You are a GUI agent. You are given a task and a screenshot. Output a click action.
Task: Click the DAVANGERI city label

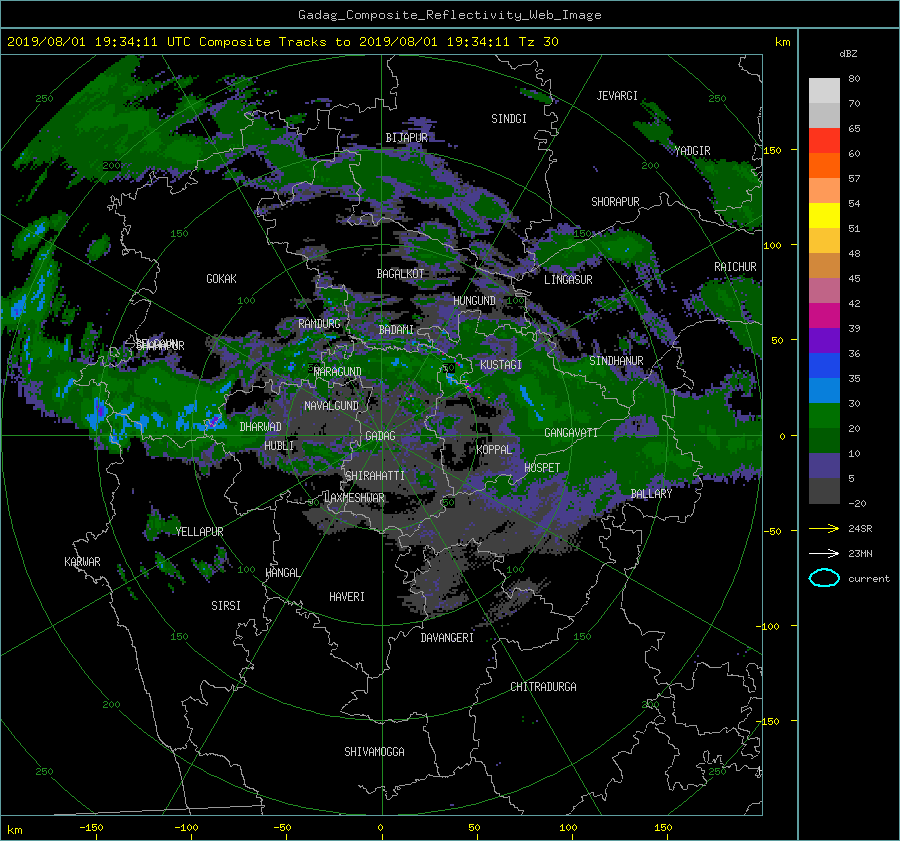coord(447,638)
